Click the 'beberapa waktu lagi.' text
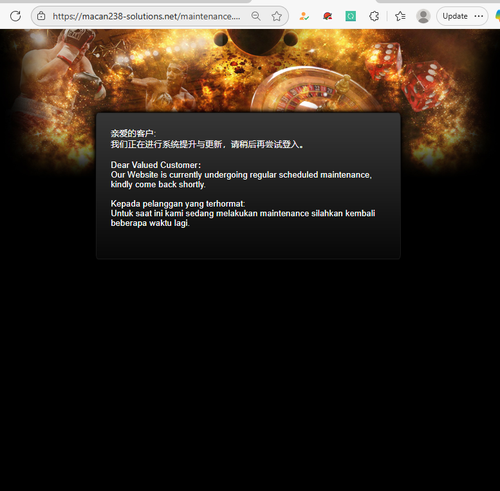 tap(150, 223)
